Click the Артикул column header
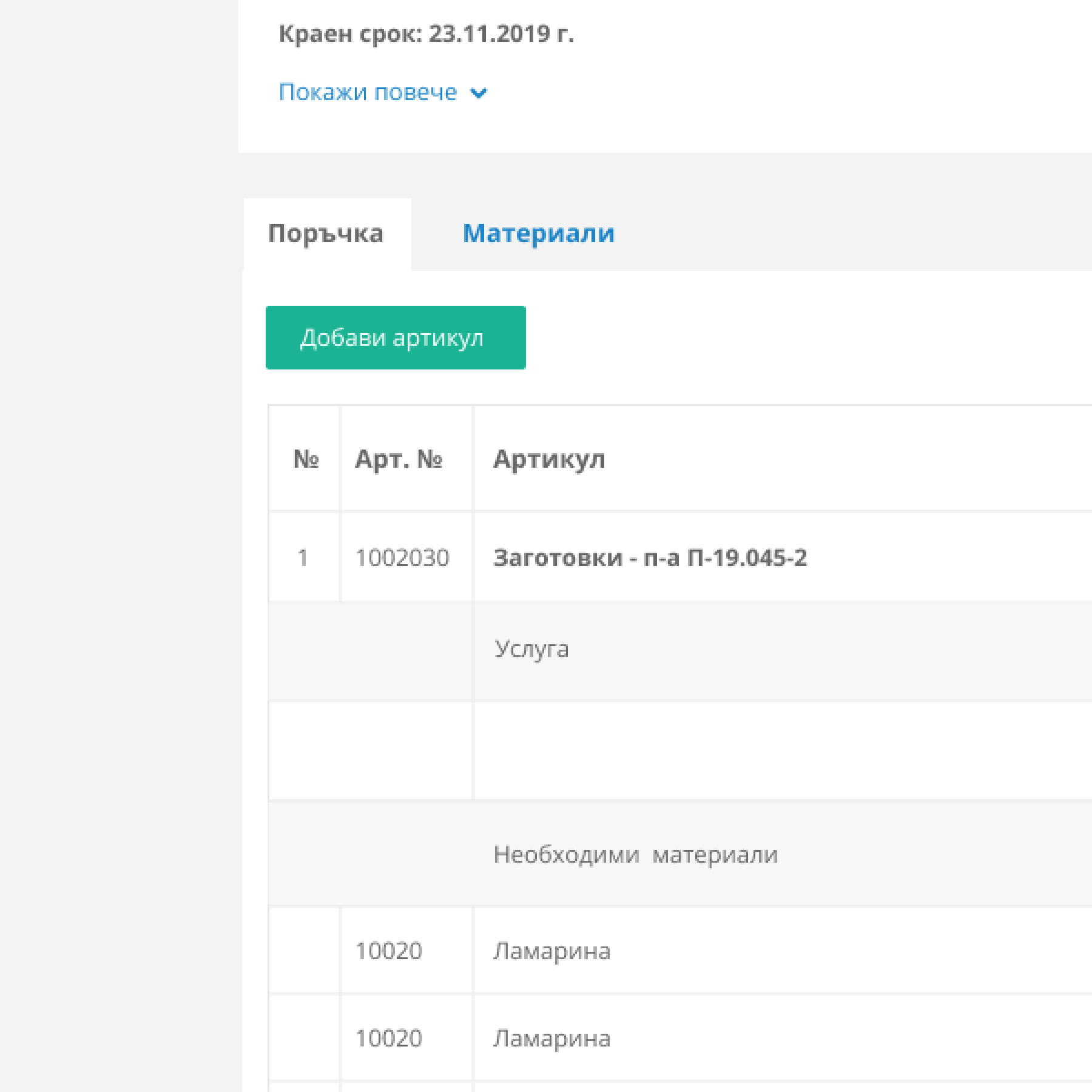Viewport: 1092px width, 1092px height. coord(548,459)
